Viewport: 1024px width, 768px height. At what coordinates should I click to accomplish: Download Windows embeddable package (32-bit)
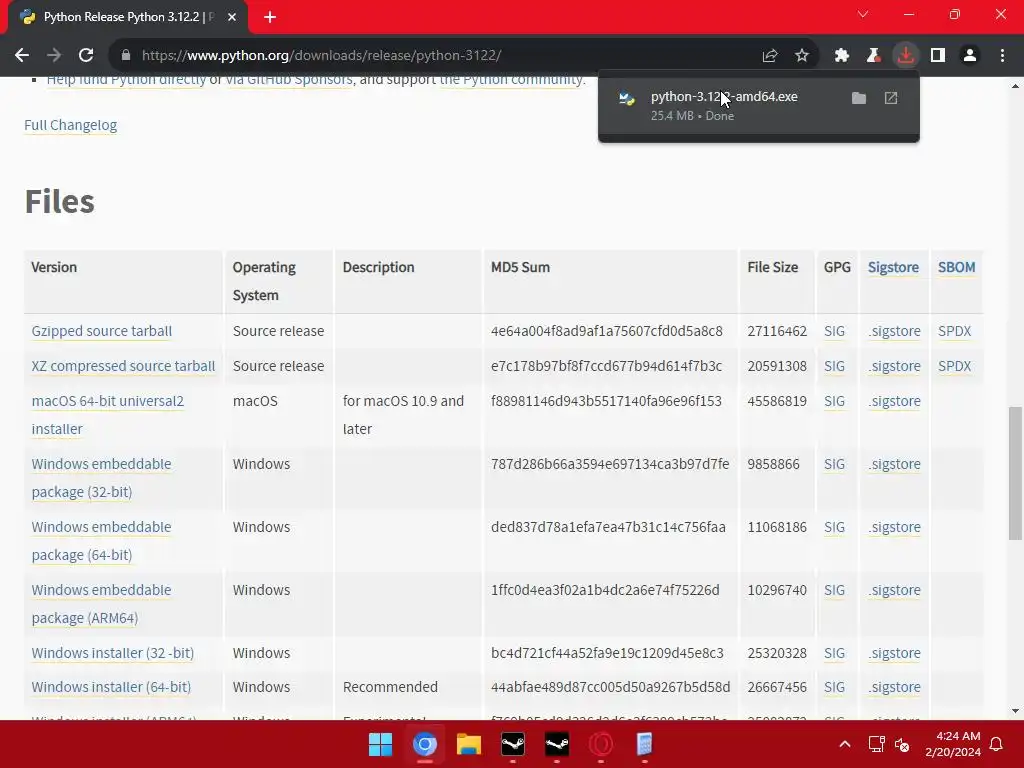click(x=101, y=477)
